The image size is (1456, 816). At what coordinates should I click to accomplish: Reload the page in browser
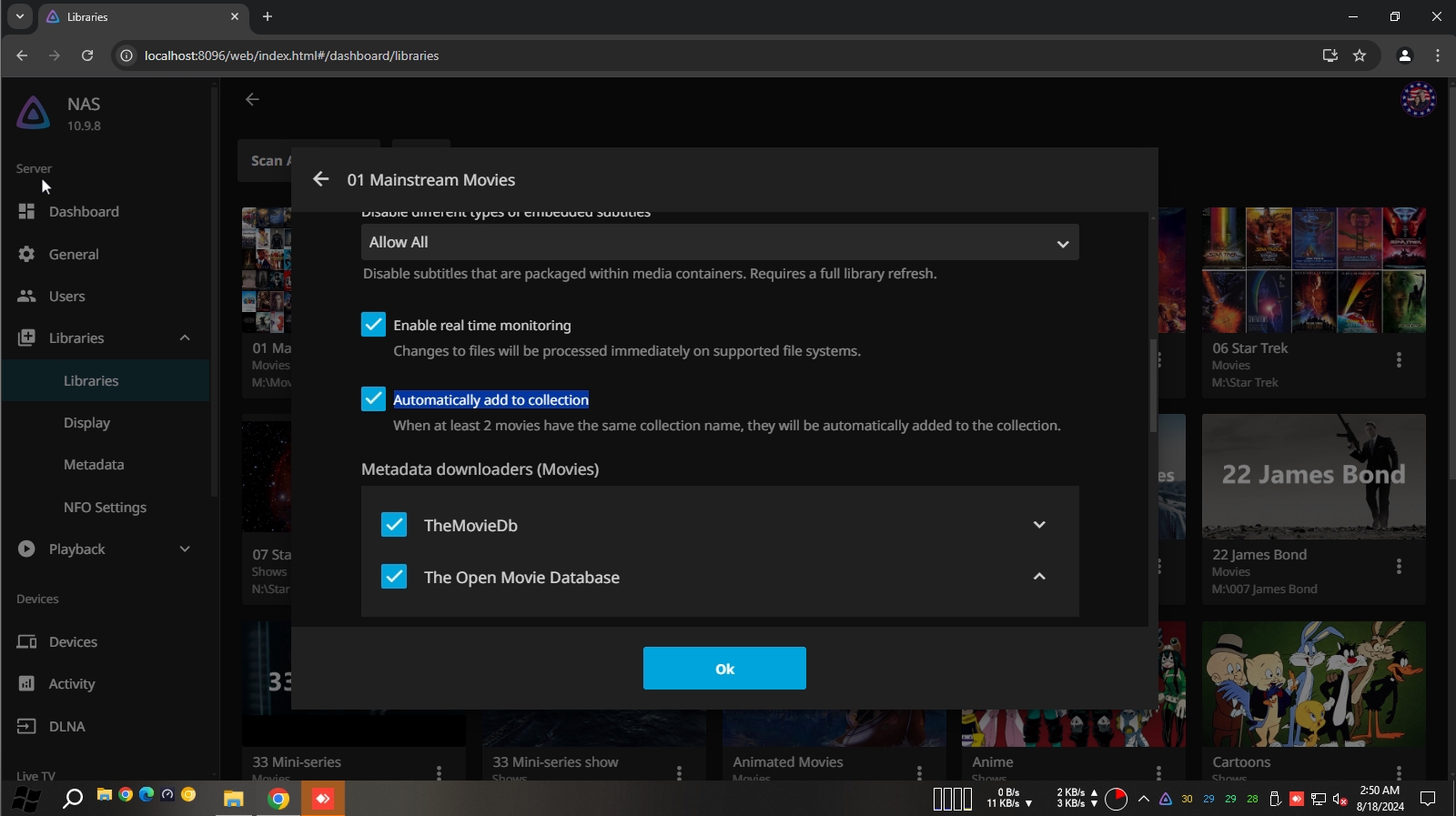pyautogui.click(x=87, y=55)
